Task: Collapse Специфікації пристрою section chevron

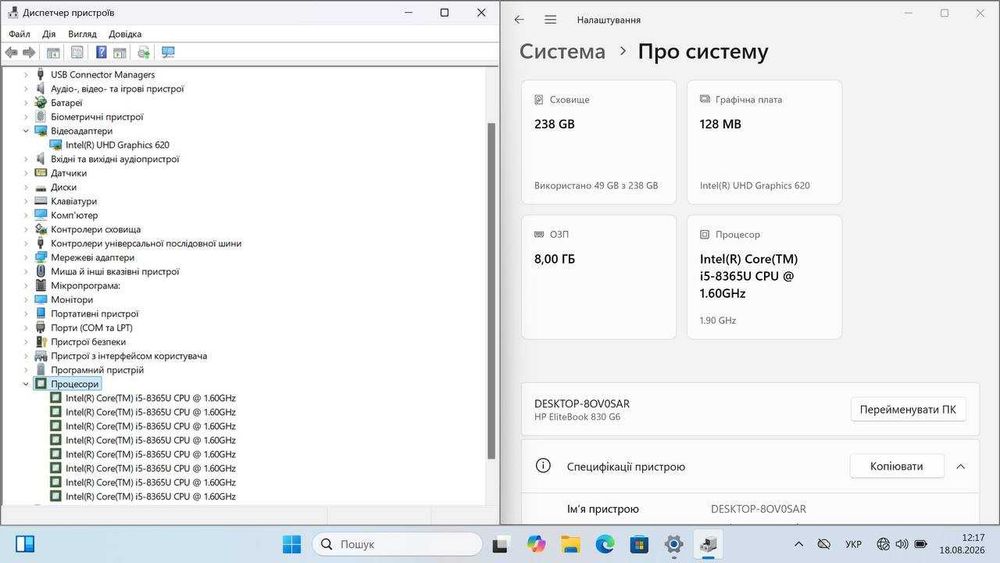Action: [960, 467]
